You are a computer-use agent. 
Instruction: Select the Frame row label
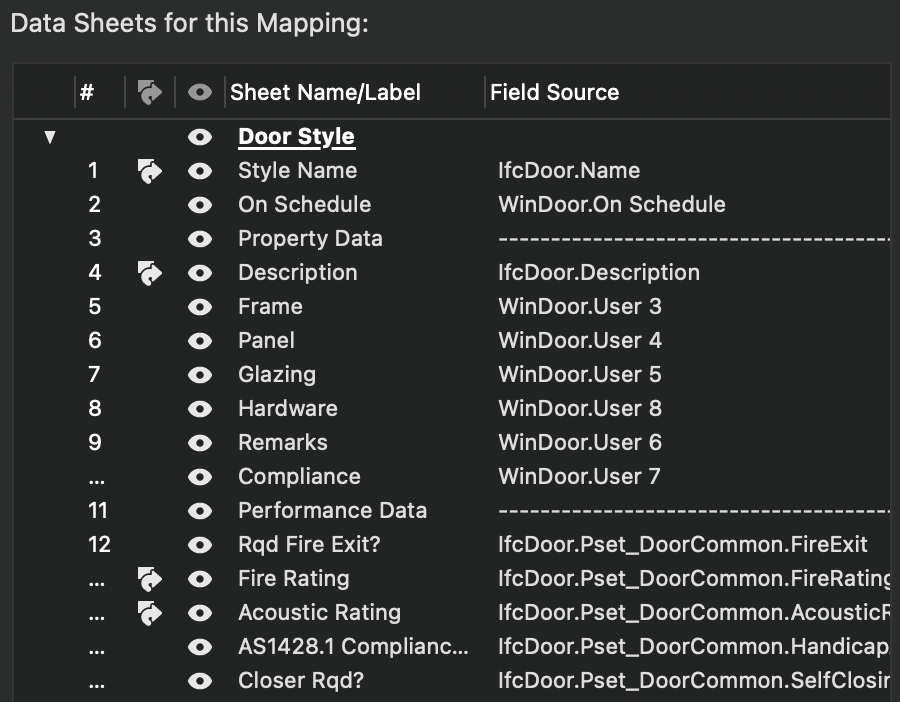[270, 307]
